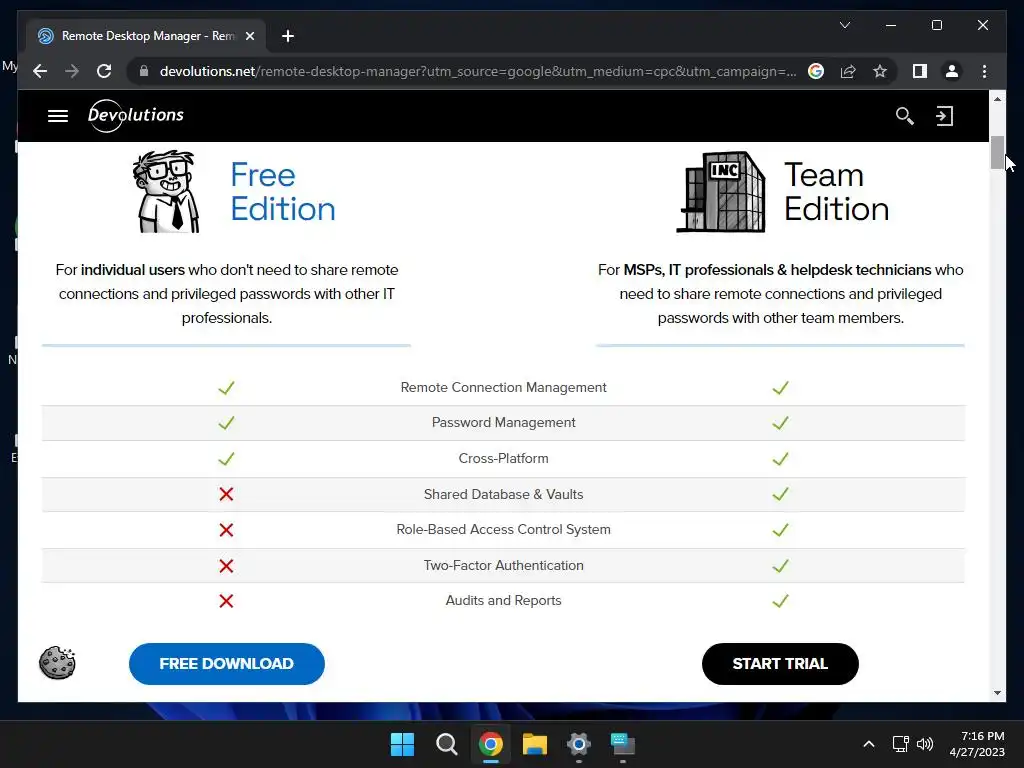1024x768 pixels.
Task: Bookmark this tab with the star
Action: [880, 71]
